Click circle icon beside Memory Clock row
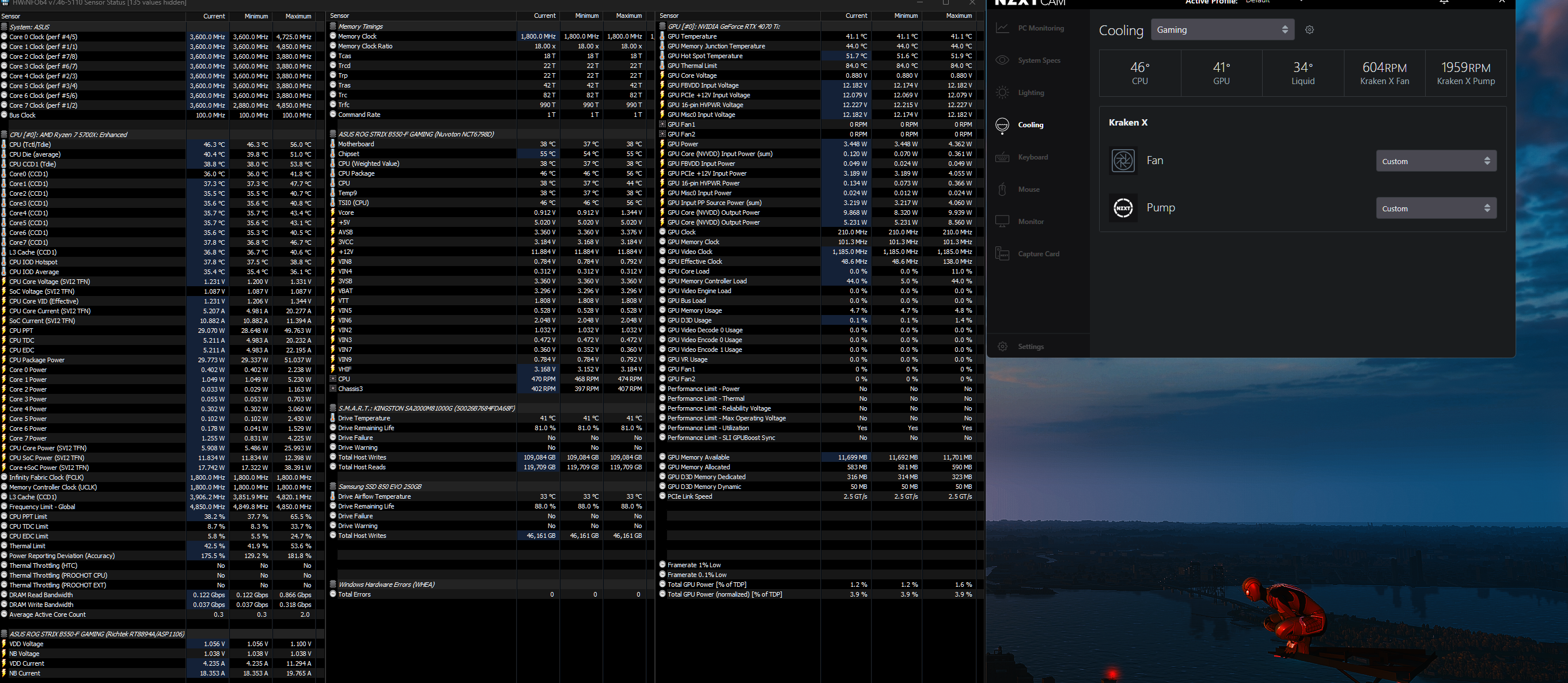Screen dimensions: 1568x683 point(333,36)
